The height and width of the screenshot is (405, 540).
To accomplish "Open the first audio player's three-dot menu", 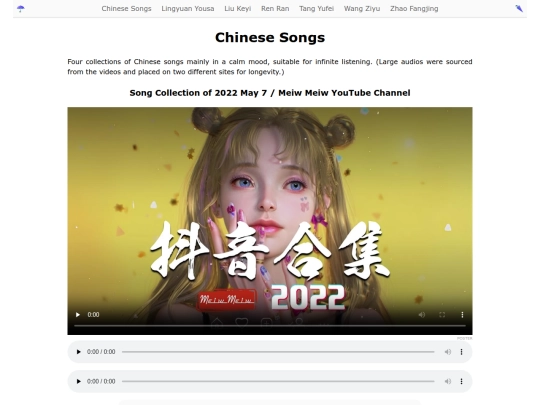I will (461, 352).
